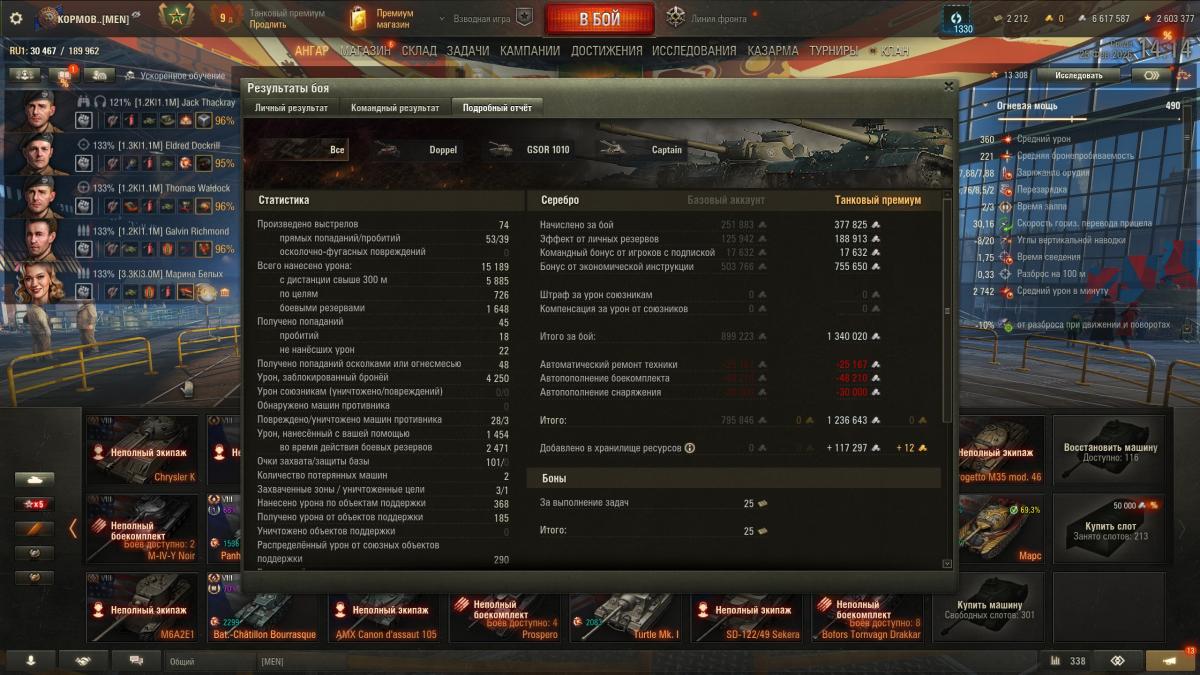The height and width of the screenshot is (675, 1200).
Task: Open game settings gear icon
Action: click(15, 18)
